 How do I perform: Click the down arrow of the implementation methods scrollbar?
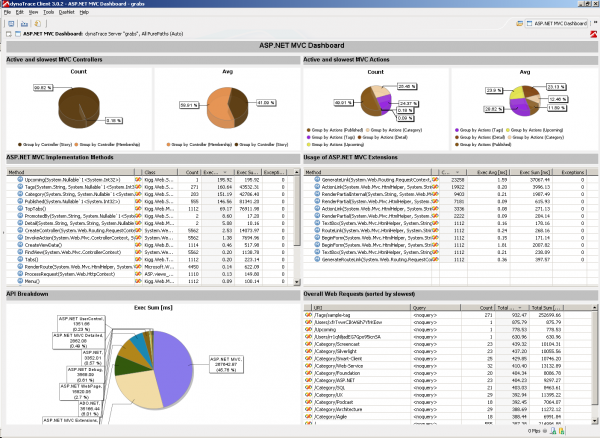click(297, 282)
